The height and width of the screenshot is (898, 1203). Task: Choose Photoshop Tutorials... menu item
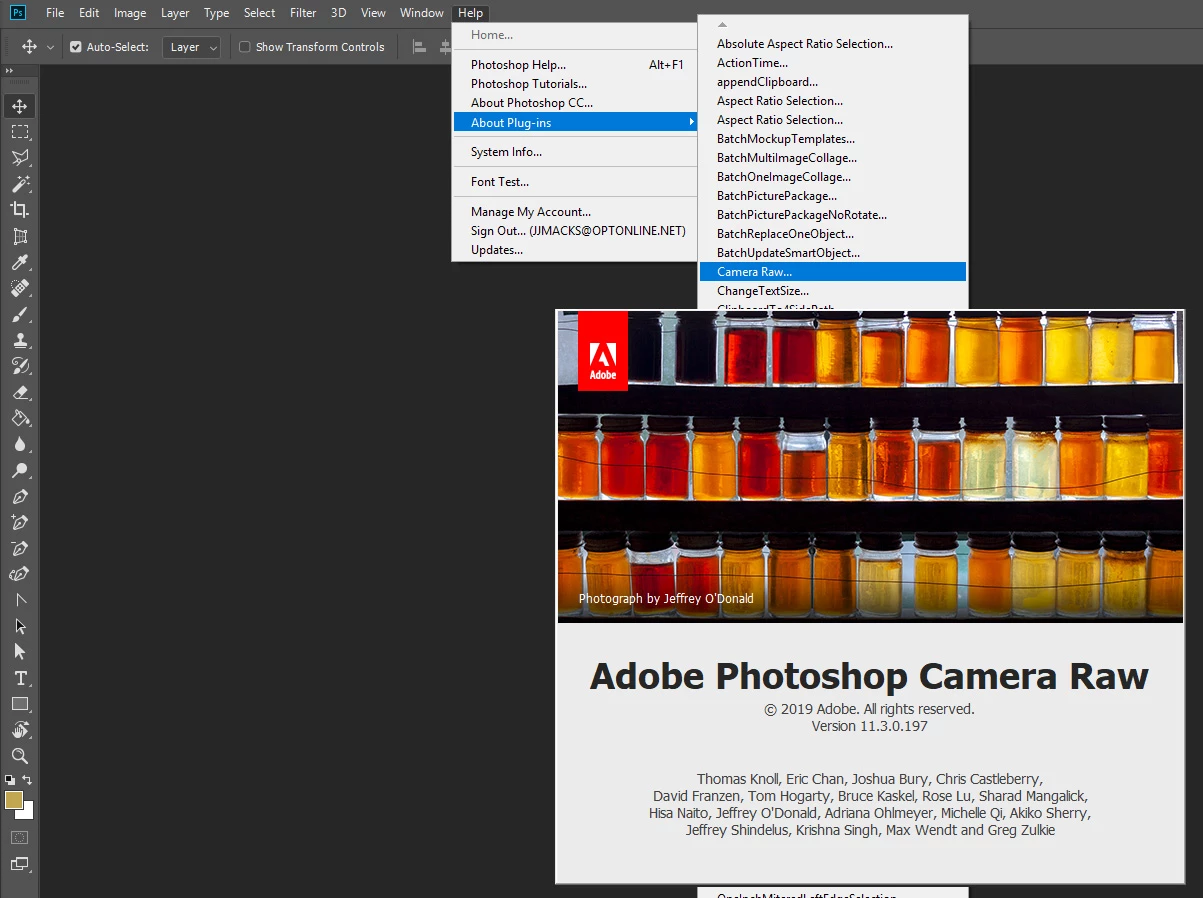575,84
